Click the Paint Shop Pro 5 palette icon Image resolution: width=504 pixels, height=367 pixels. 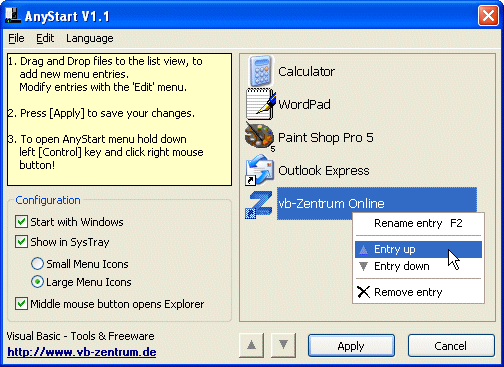260,137
